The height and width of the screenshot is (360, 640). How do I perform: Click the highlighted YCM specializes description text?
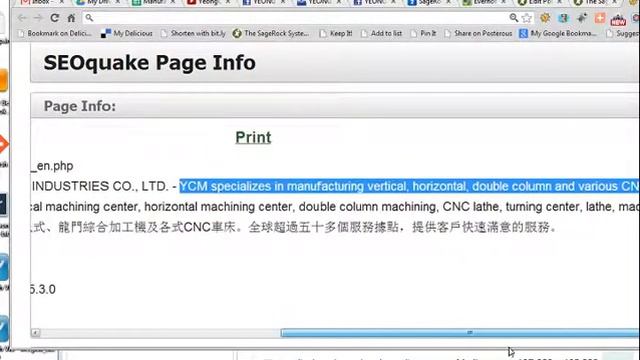409,187
